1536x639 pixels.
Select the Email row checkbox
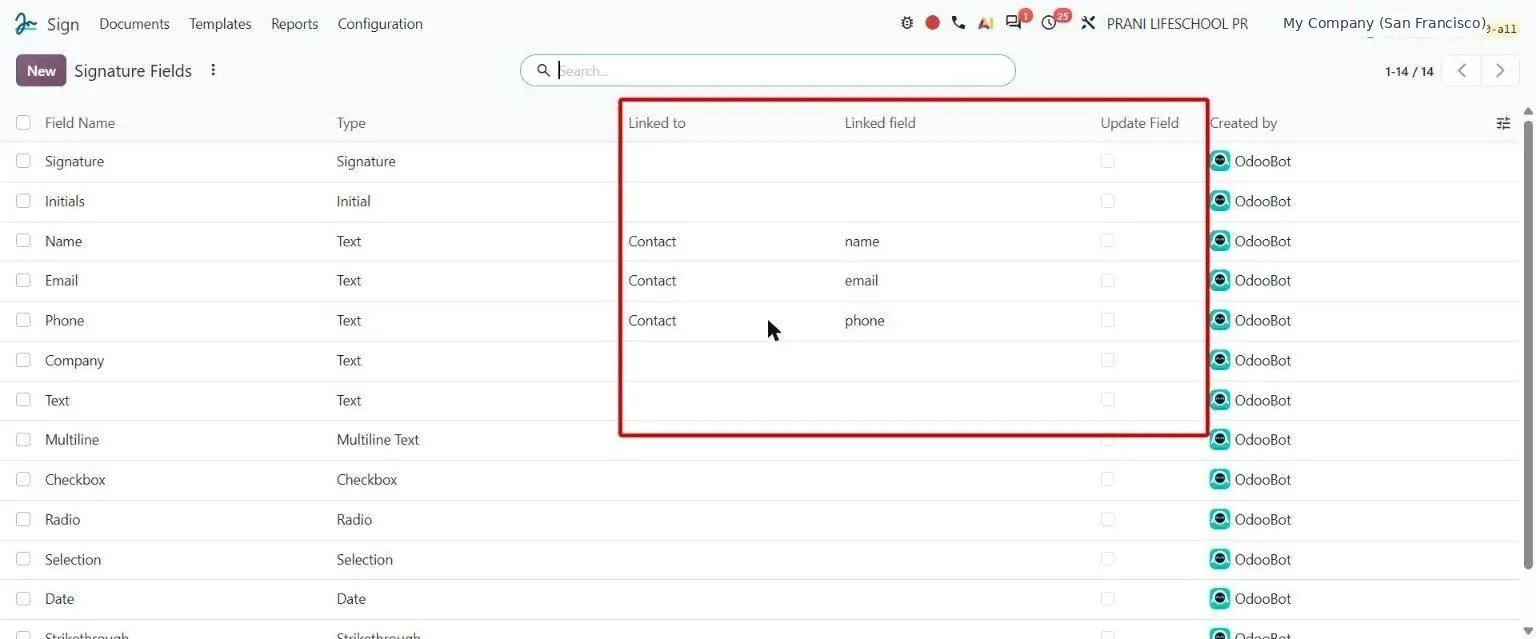tap(23, 280)
